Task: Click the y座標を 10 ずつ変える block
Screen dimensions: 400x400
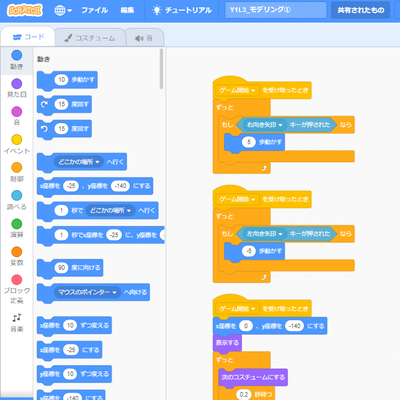Action: point(74,374)
